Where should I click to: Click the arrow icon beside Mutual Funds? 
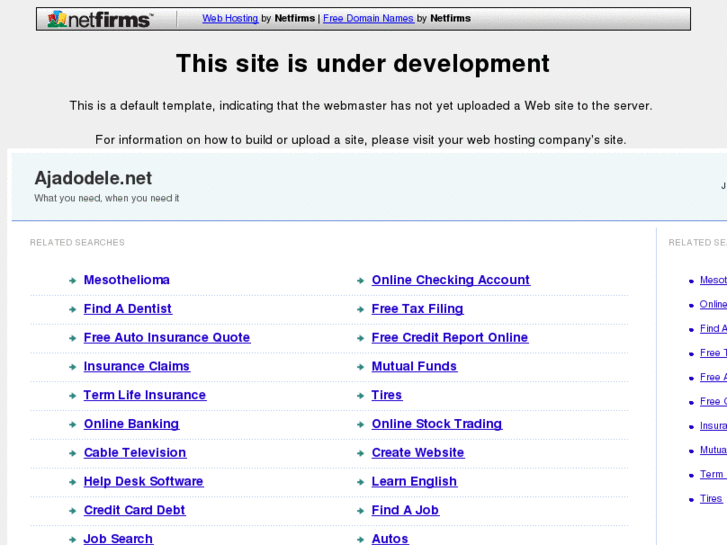pos(360,367)
